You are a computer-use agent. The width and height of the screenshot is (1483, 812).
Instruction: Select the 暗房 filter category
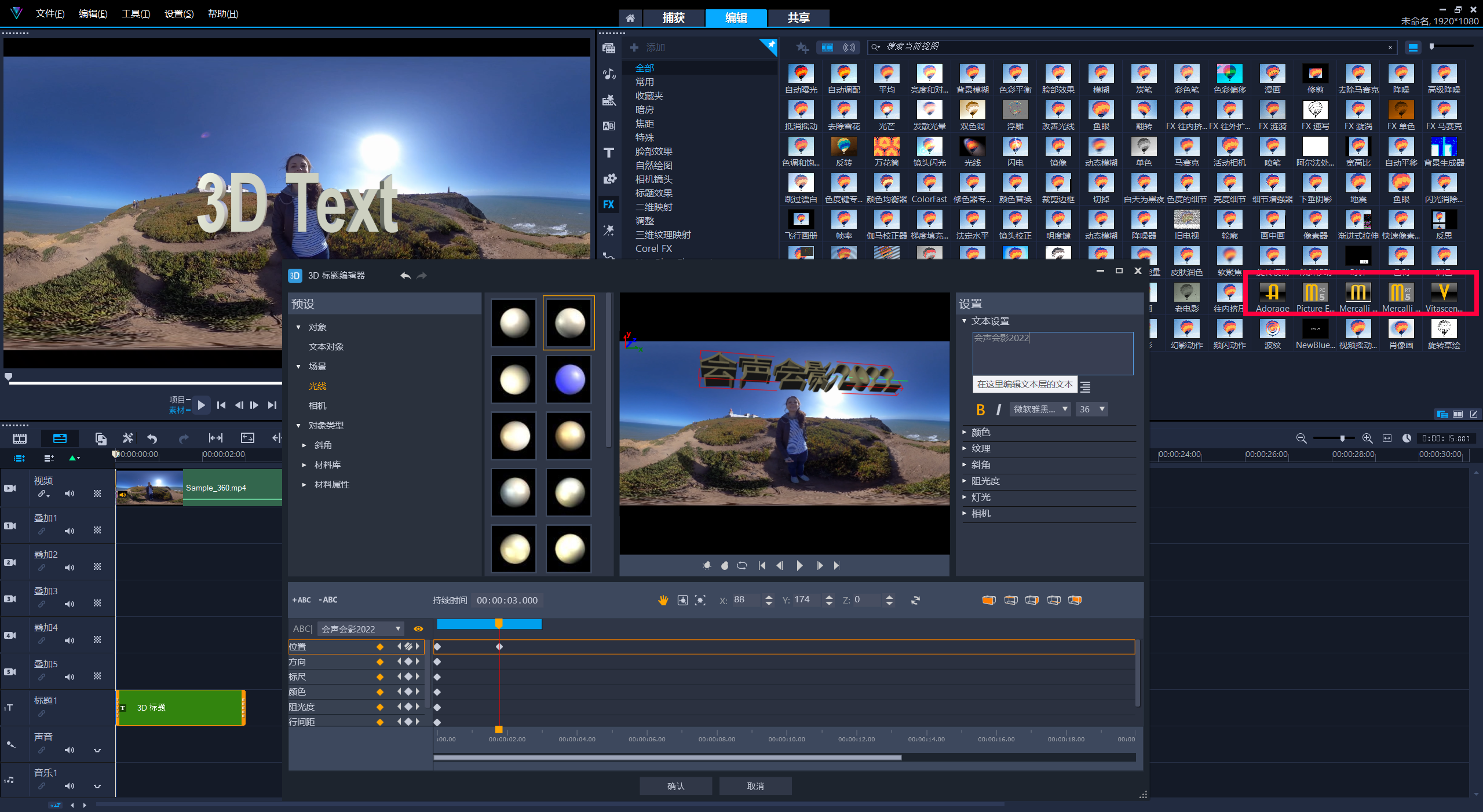645,109
